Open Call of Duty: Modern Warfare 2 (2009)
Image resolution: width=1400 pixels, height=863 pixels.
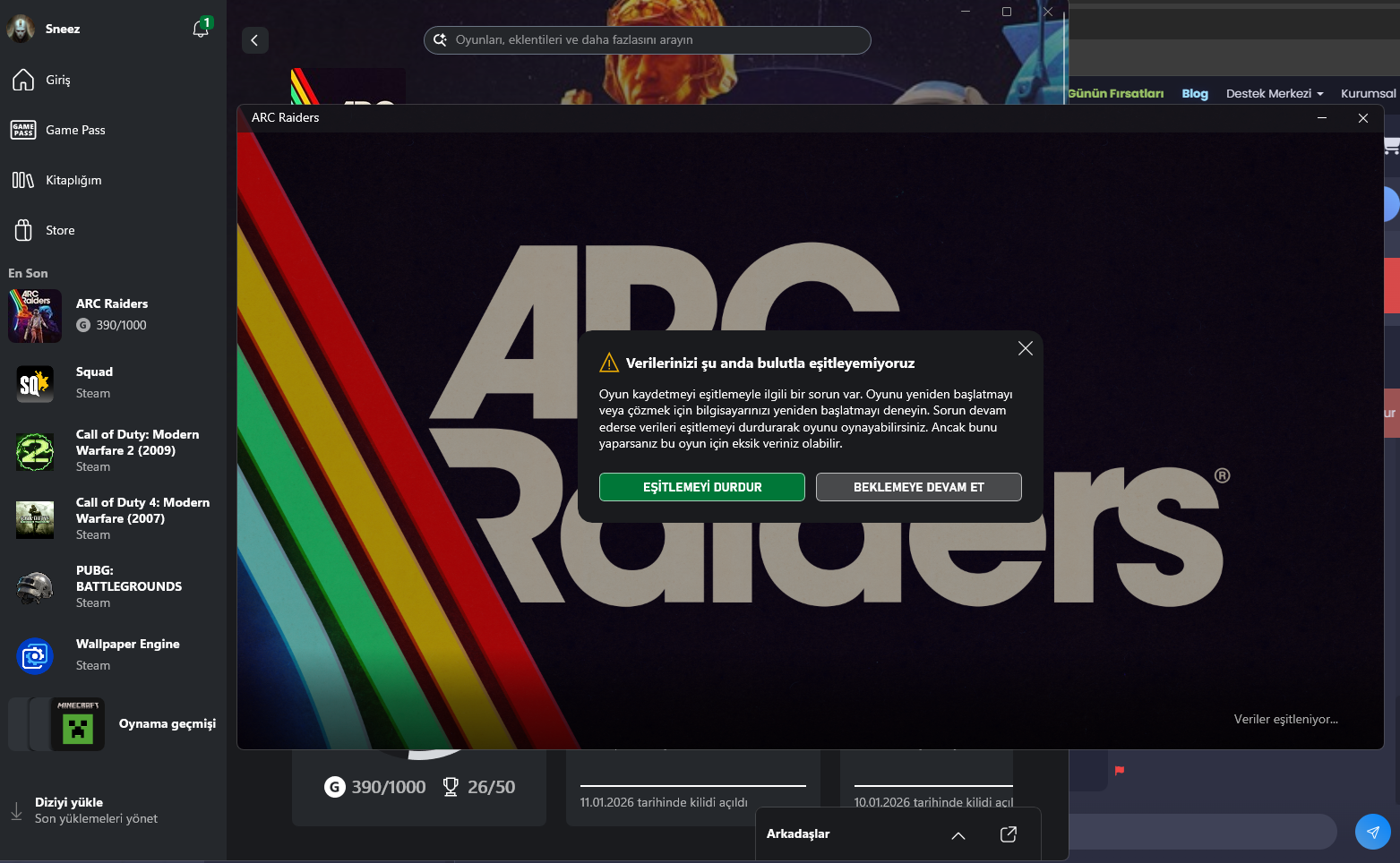click(x=113, y=450)
